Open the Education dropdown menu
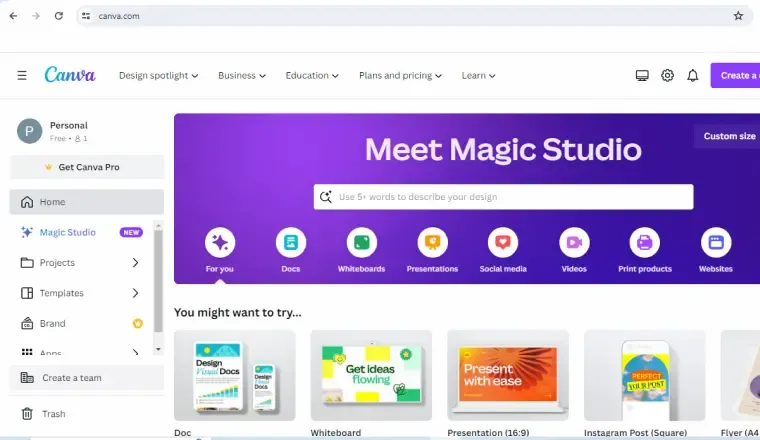Image resolution: width=760 pixels, height=440 pixels. [312, 76]
